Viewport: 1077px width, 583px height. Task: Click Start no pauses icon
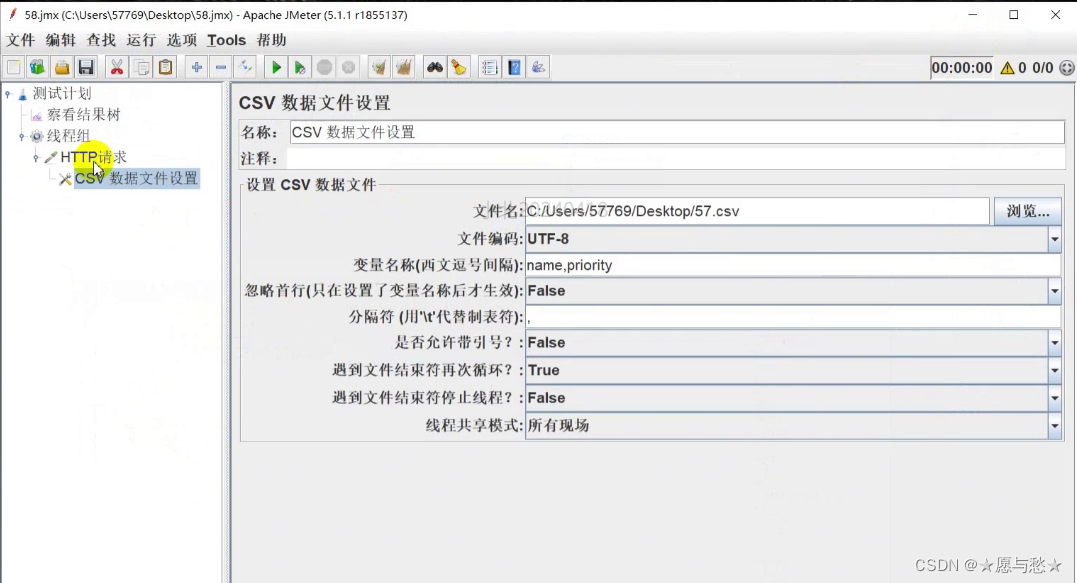300,67
